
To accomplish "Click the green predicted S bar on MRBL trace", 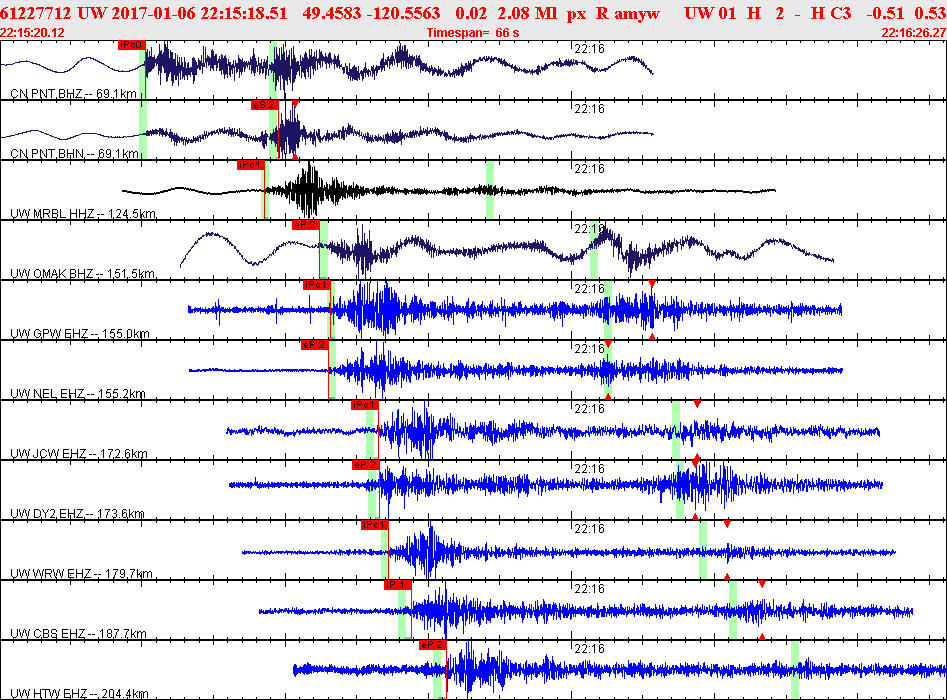I will click(x=490, y=190).
